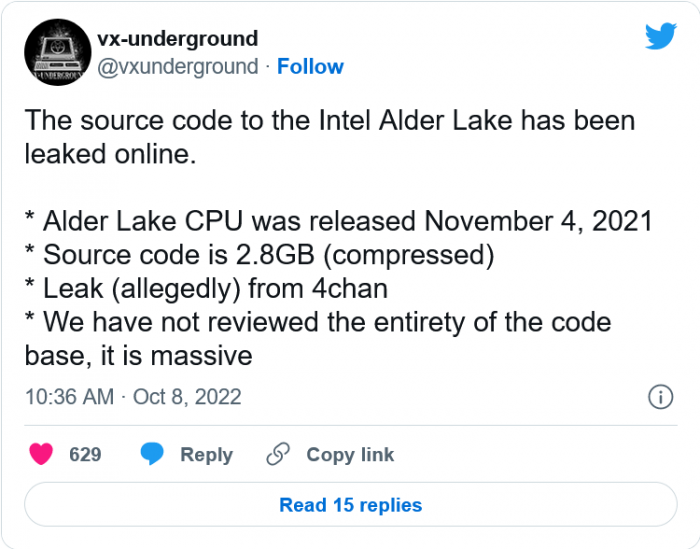Click the reply speech bubble icon

(152, 454)
